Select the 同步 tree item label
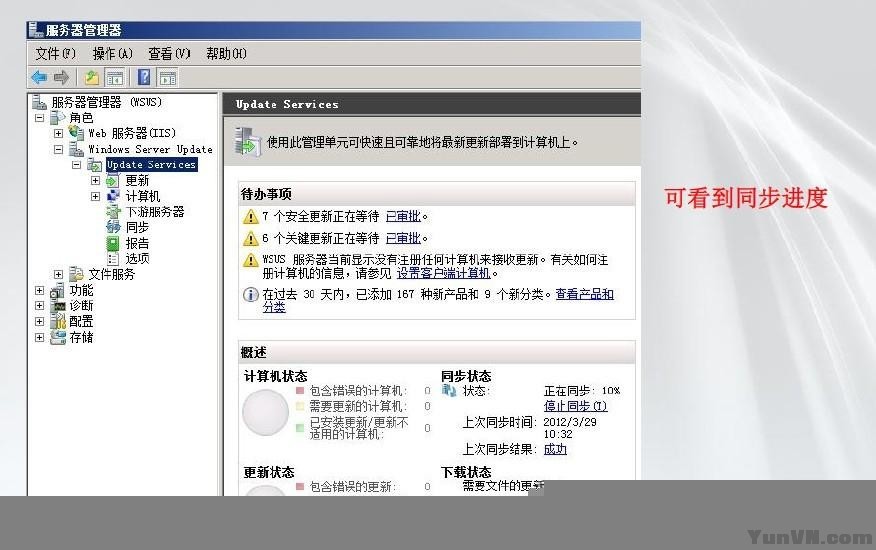This screenshot has height=550, width=876. coord(137,227)
